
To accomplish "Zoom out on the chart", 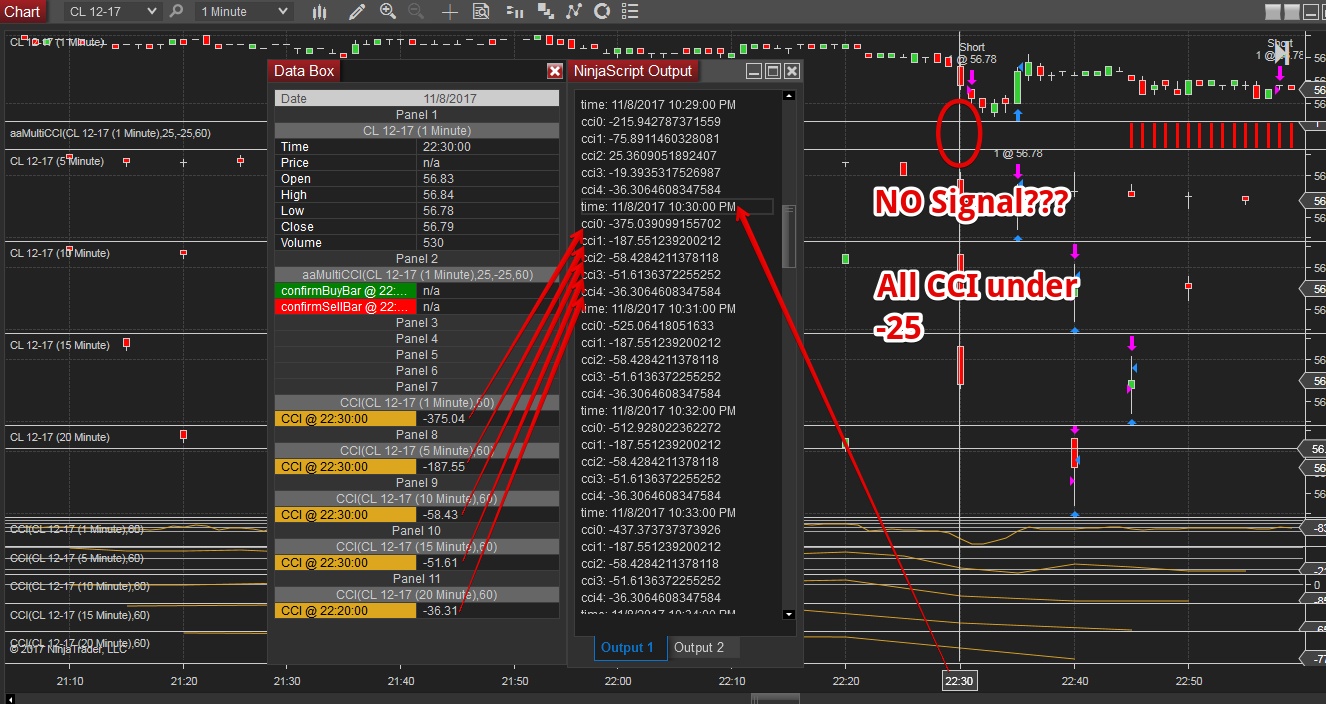I will tap(416, 11).
